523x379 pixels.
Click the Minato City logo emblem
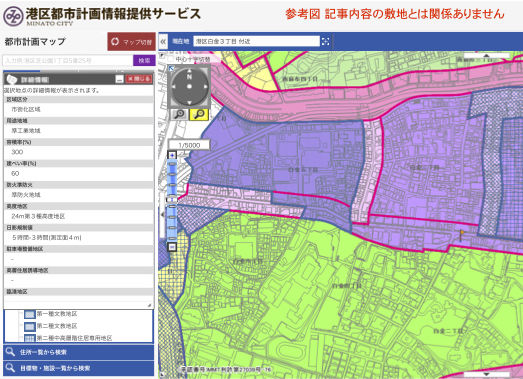(x=13, y=16)
